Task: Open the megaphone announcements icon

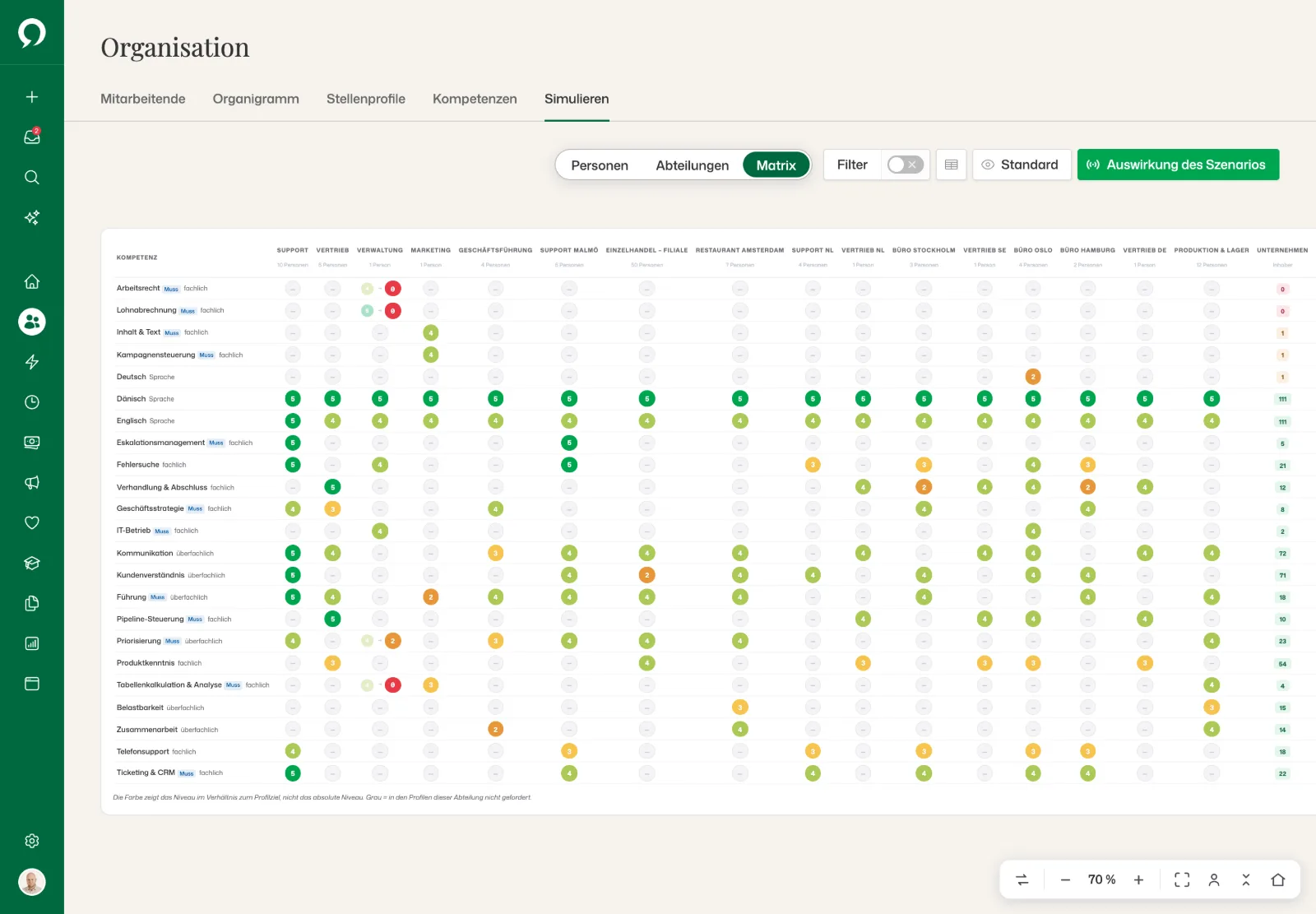Action: tap(32, 483)
